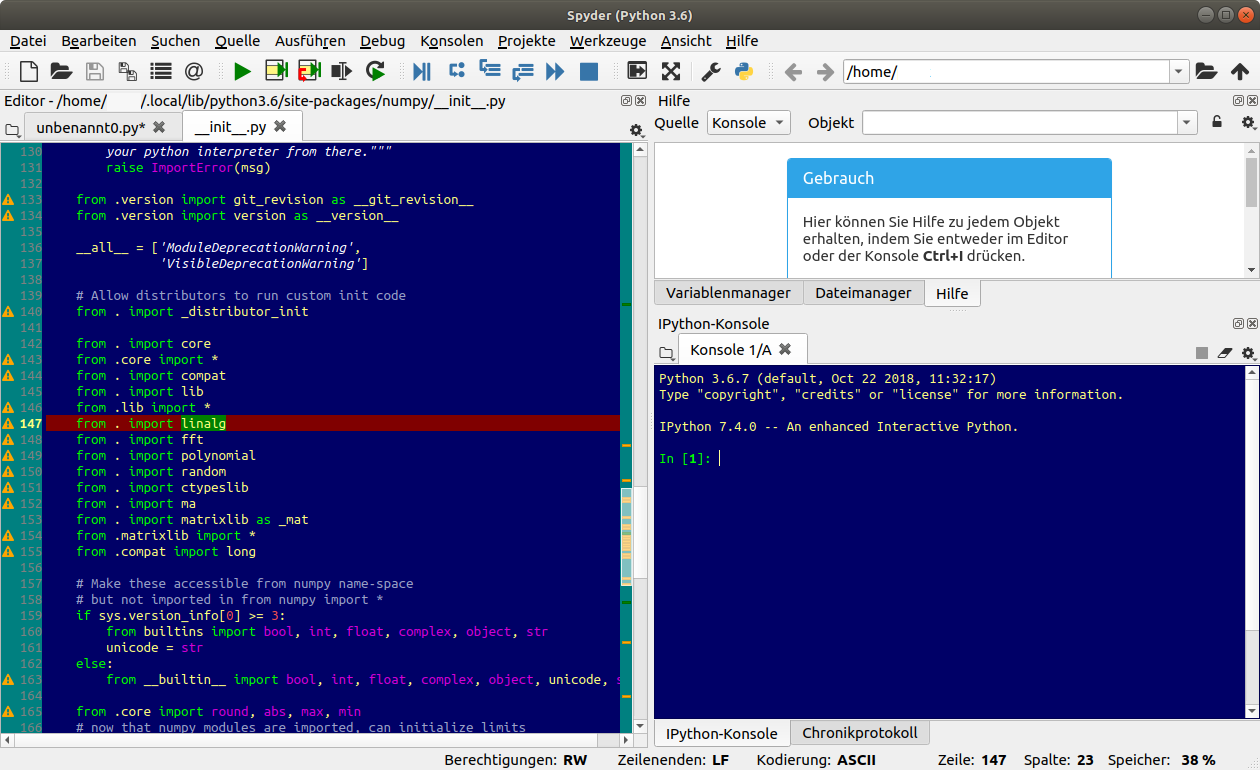Run the current script
Screen dimensions: 1260x770
tap(243, 71)
